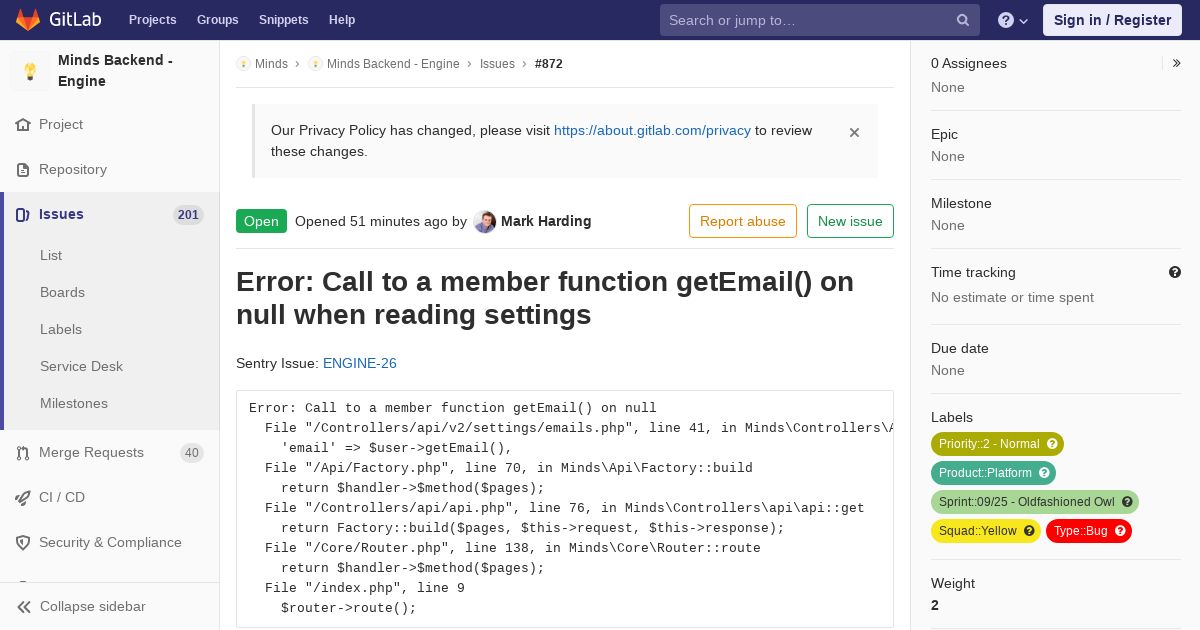Collapse the right sidebar with double-chevron icon
This screenshot has width=1200, height=630.
[1177, 63]
